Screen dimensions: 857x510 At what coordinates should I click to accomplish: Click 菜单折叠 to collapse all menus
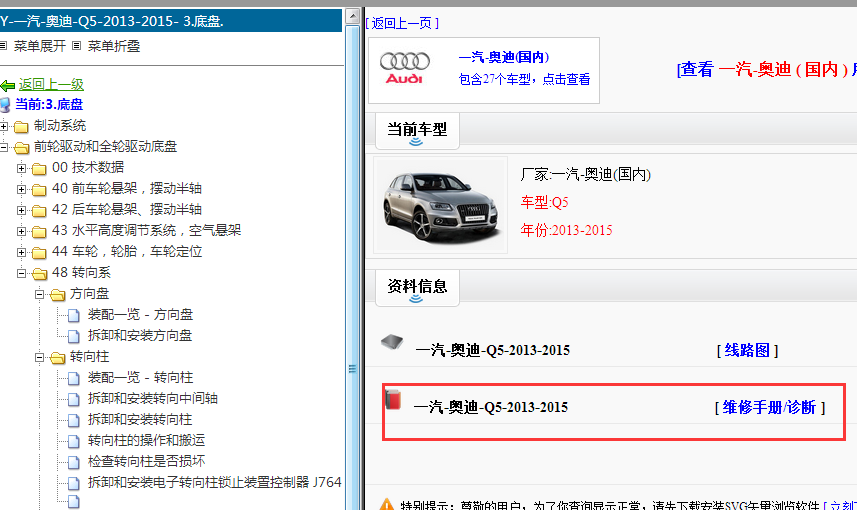coord(114,46)
